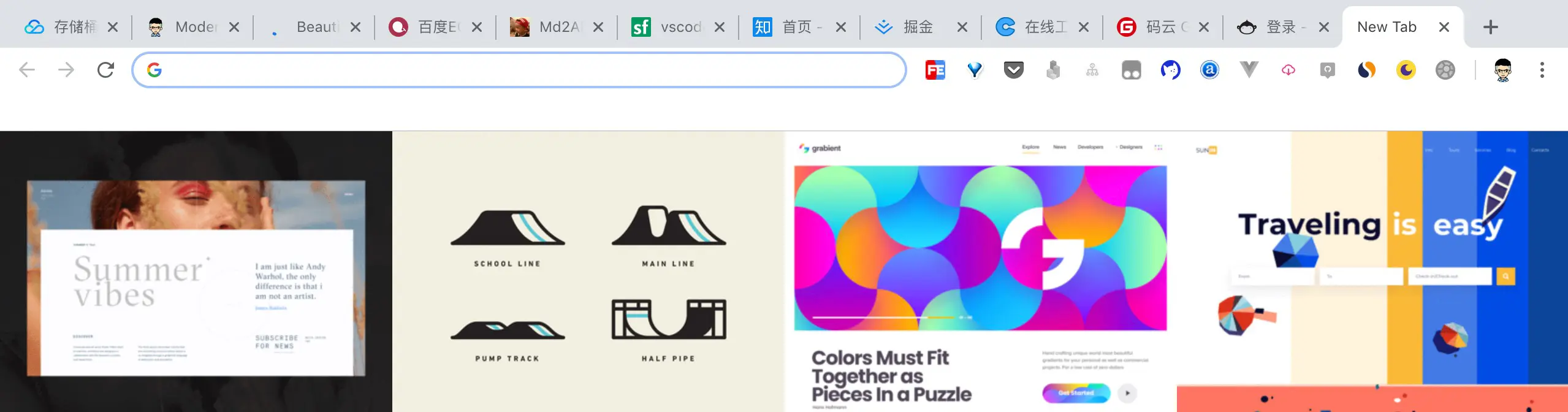Click the red FE extension icon

(935, 71)
